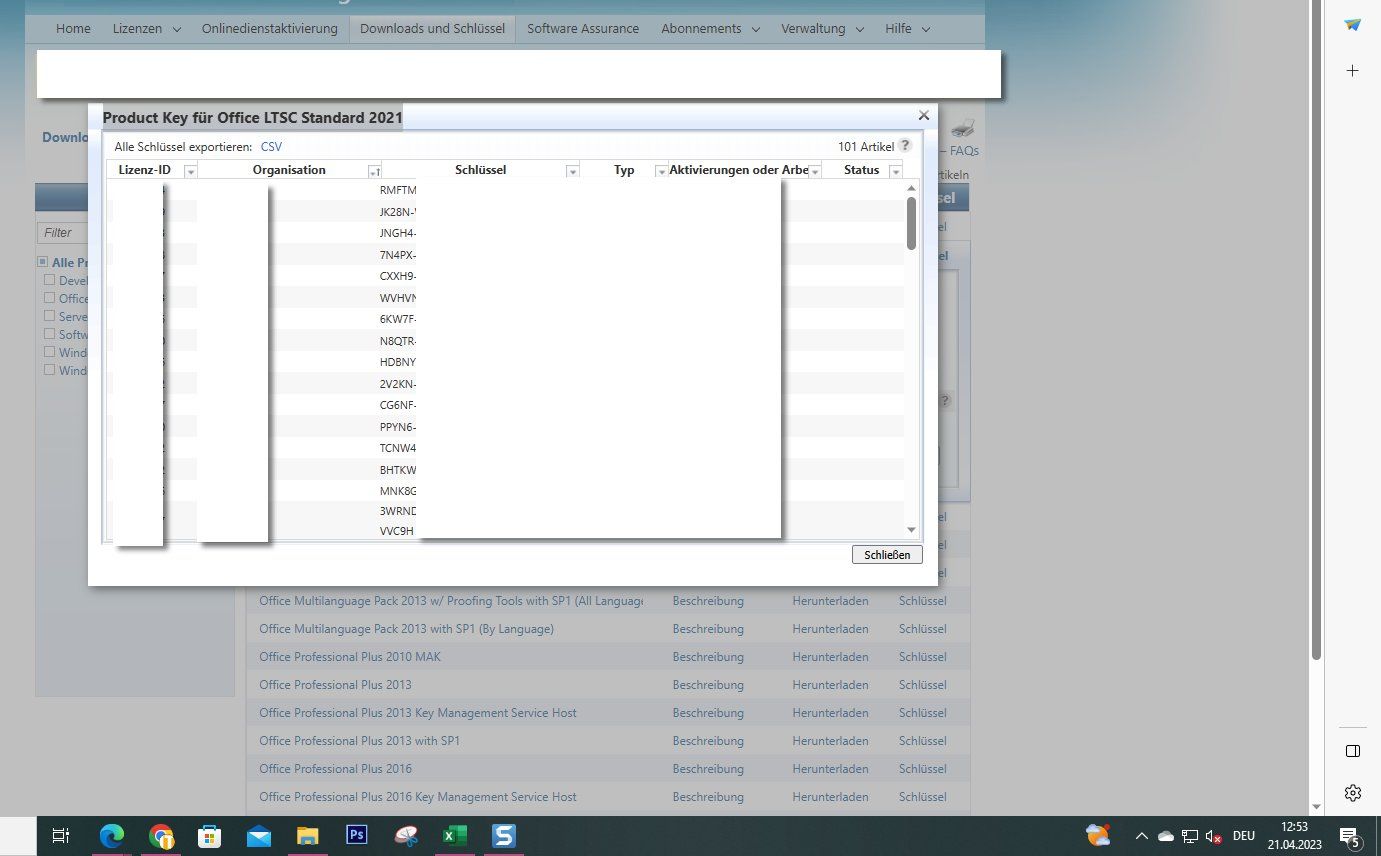Switch to Excel in taskbar
The height and width of the screenshot is (856, 1381).
click(x=455, y=836)
